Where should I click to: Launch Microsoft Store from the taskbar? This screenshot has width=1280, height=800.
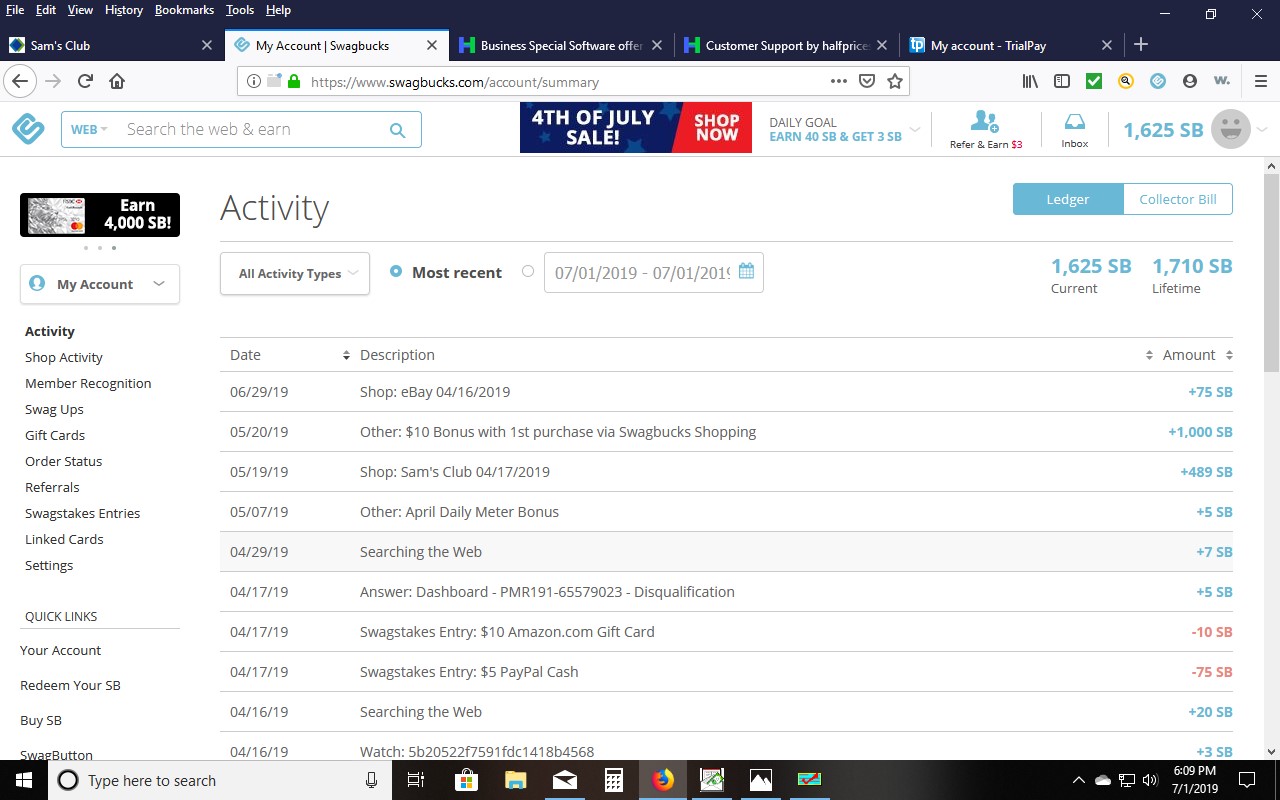click(466, 780)
